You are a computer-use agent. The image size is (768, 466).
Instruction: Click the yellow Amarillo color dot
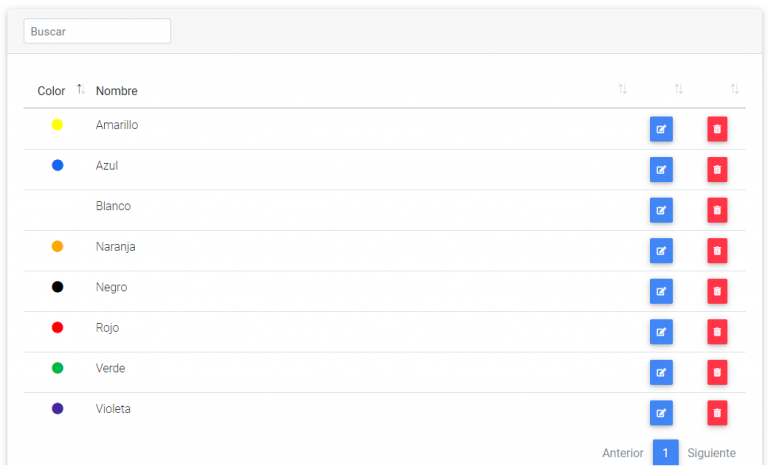(57, 125)
